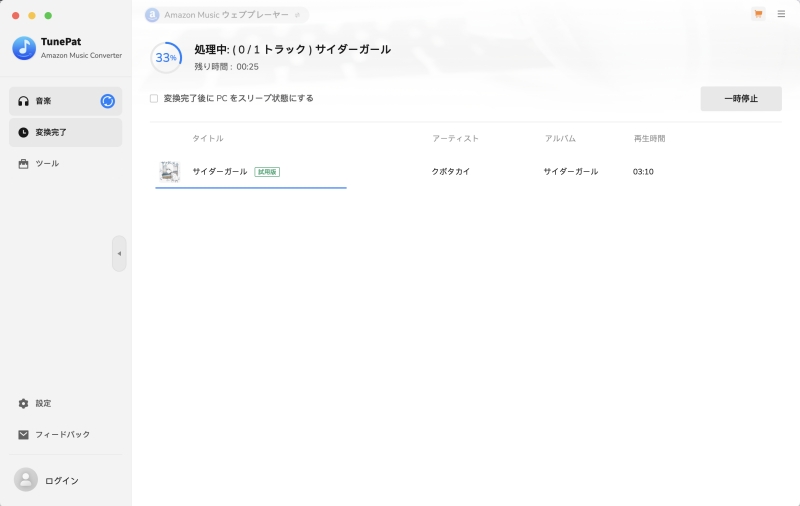Select the ツール sidebar tab
Screen dimensions: 800x506
(x=65, y=164)
